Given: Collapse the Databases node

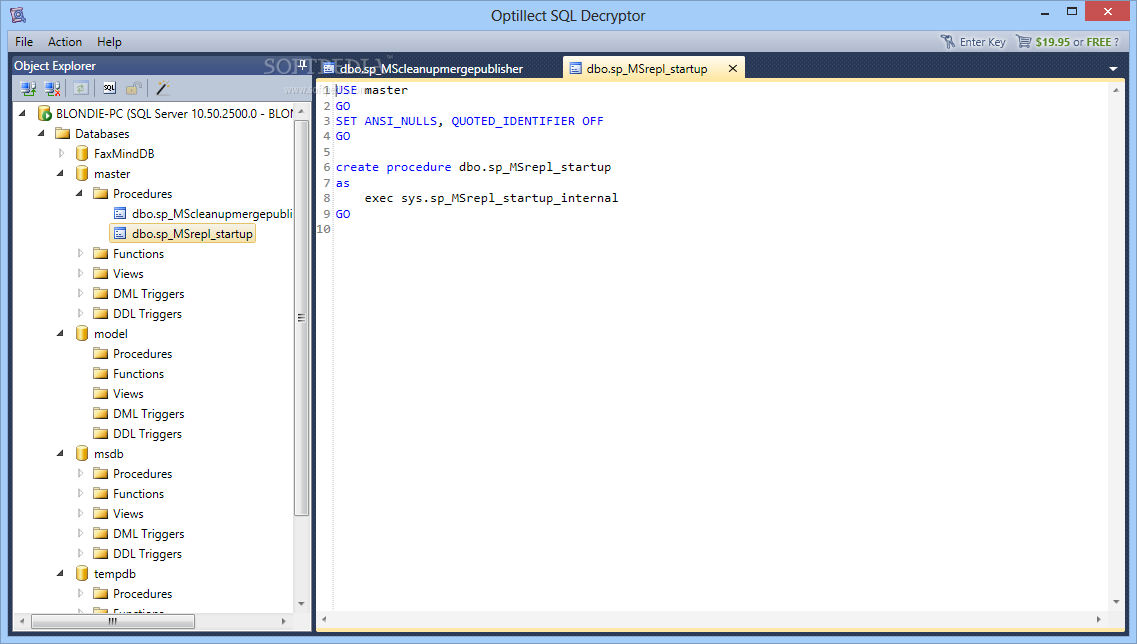Looking at the screenshot, I should pos(41,133).
